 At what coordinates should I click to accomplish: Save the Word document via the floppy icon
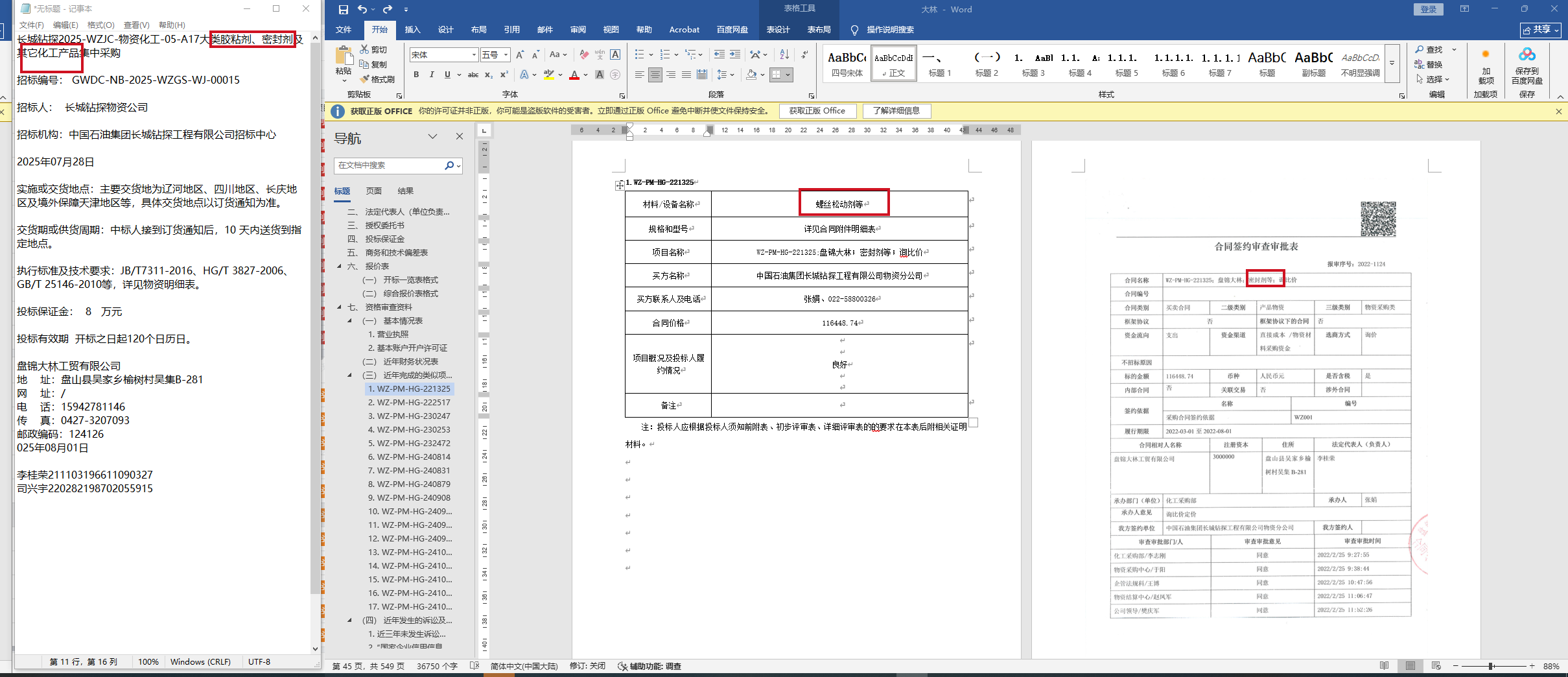pos(344,10)
